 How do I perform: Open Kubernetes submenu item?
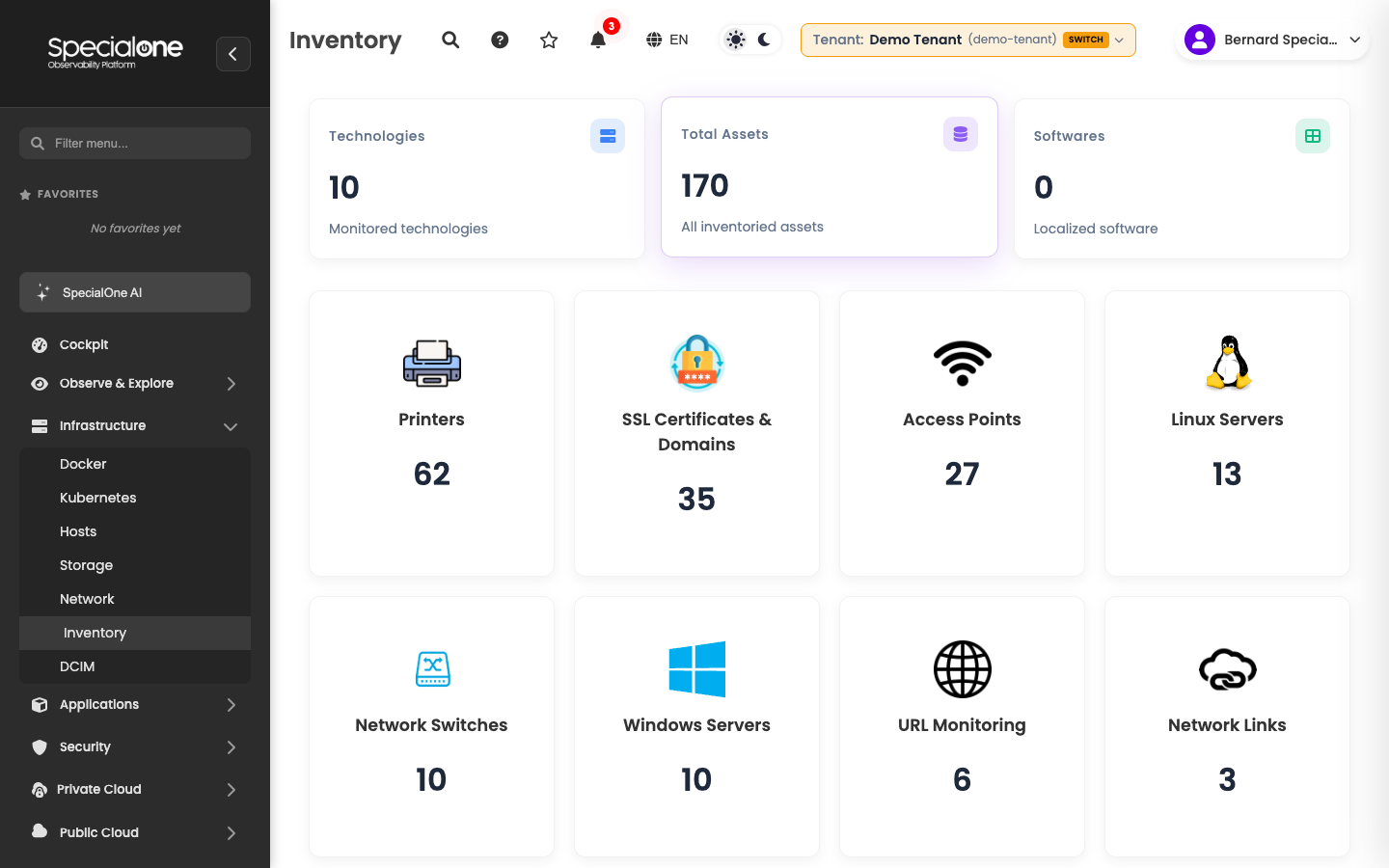[x=135, y=498]
